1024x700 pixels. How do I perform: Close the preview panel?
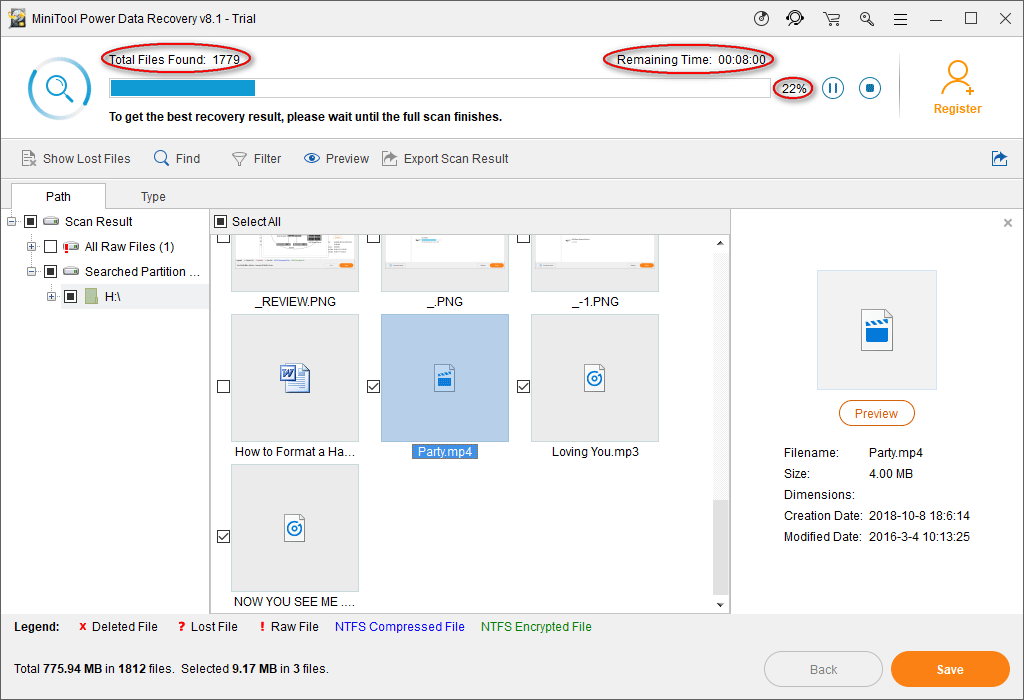coord(1008,223)
